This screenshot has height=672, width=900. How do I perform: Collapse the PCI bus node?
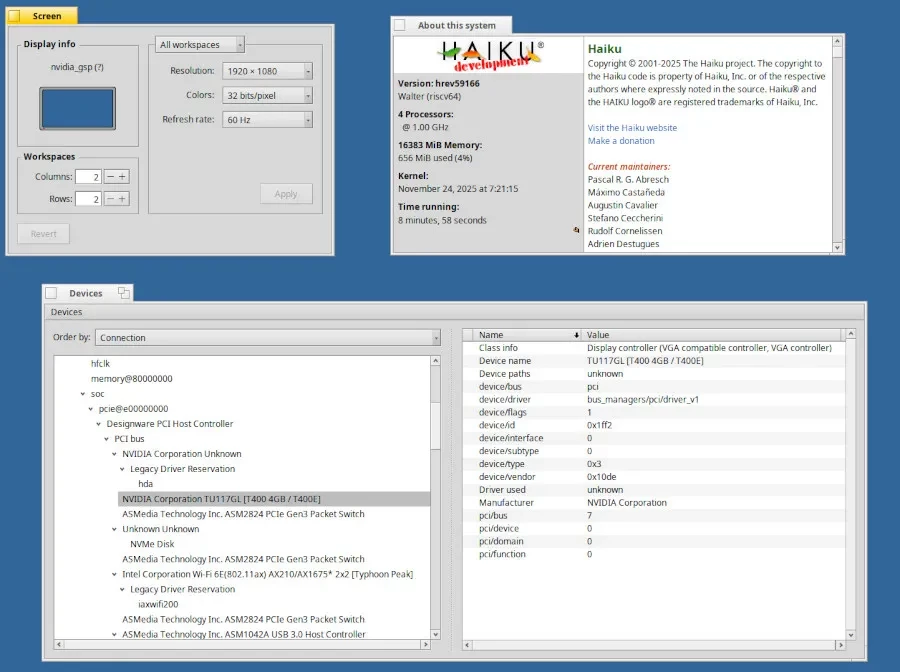click(106, 439)
